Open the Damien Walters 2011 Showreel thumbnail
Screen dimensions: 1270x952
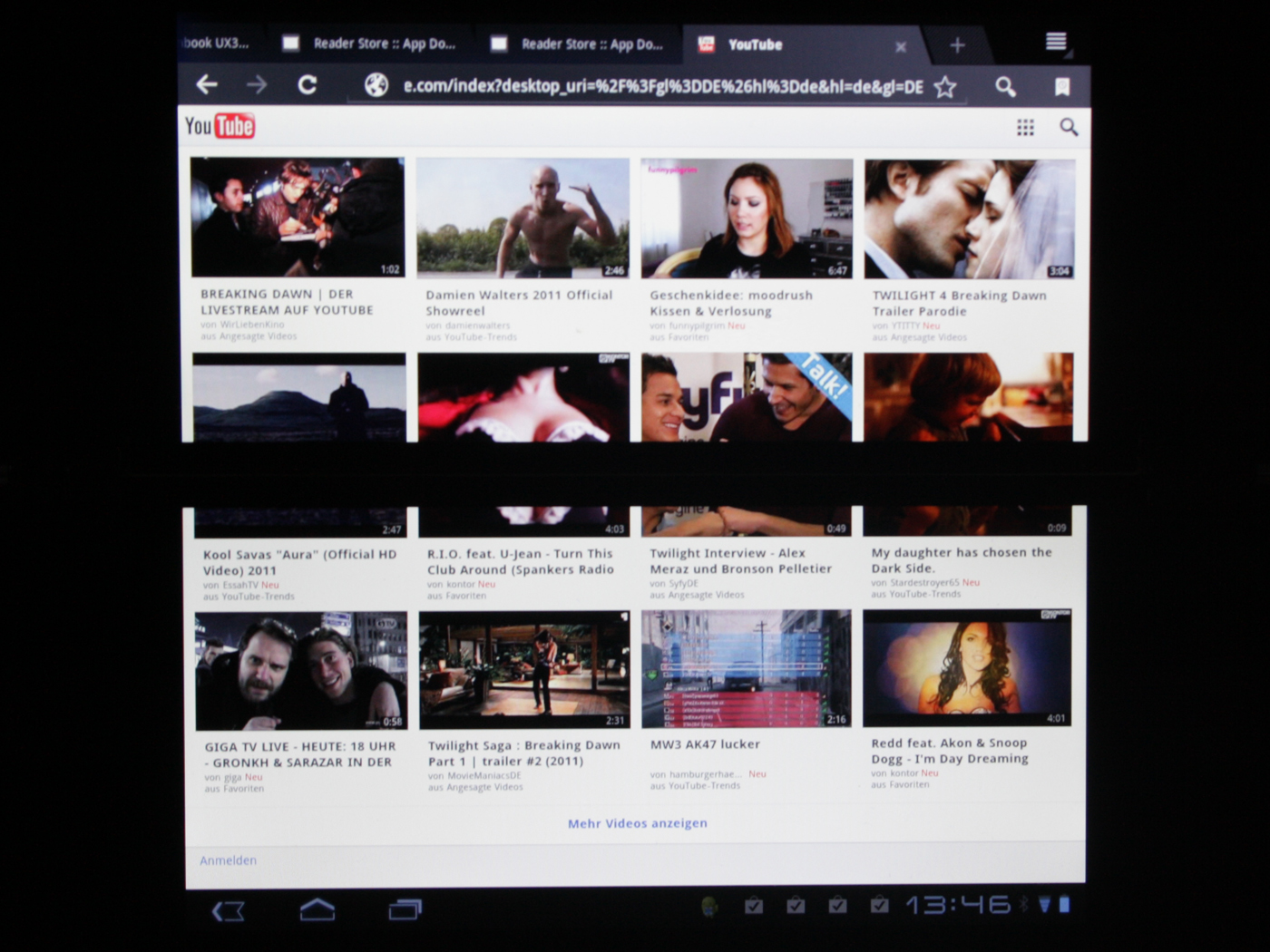click(523, 218)
